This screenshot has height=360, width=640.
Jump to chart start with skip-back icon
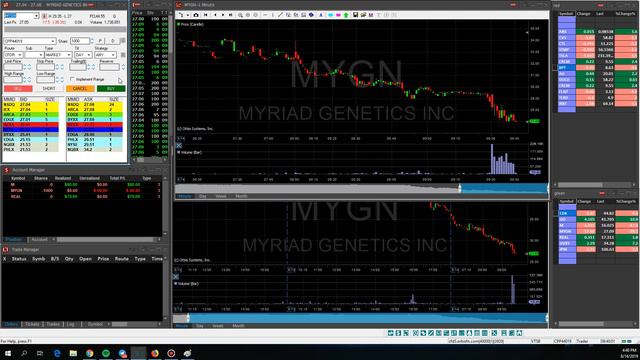tap(206, 15)
